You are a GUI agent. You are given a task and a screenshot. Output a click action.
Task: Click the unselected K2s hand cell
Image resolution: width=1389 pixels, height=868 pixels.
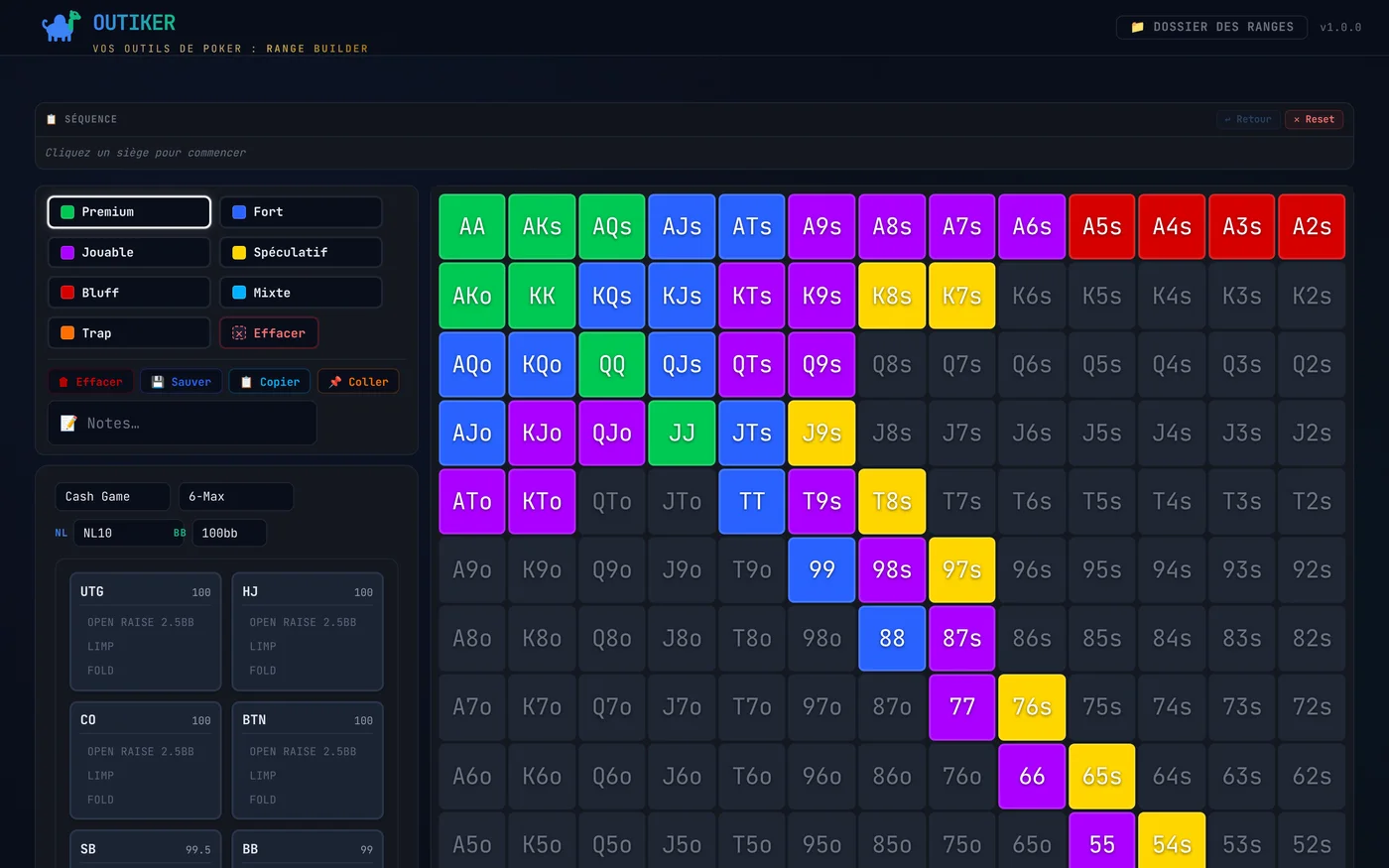click(x=1312, y=296)
